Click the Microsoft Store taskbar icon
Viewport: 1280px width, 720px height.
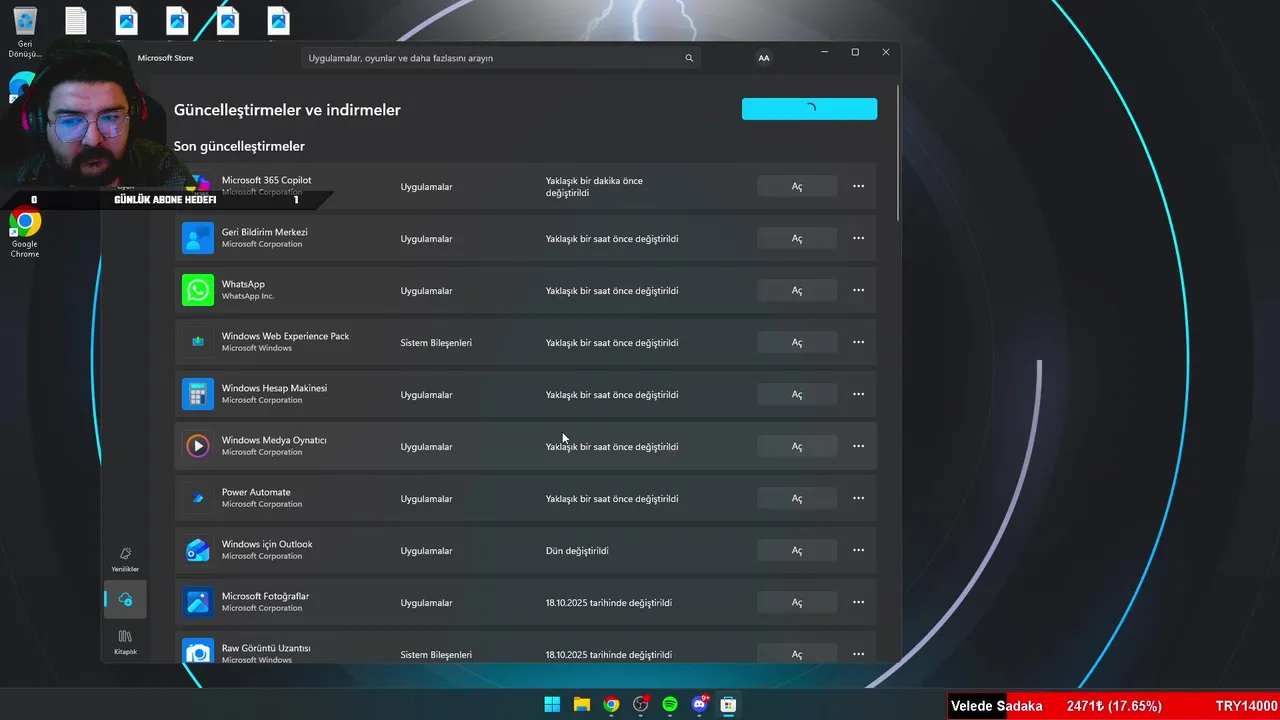click(x=729, y=704)
